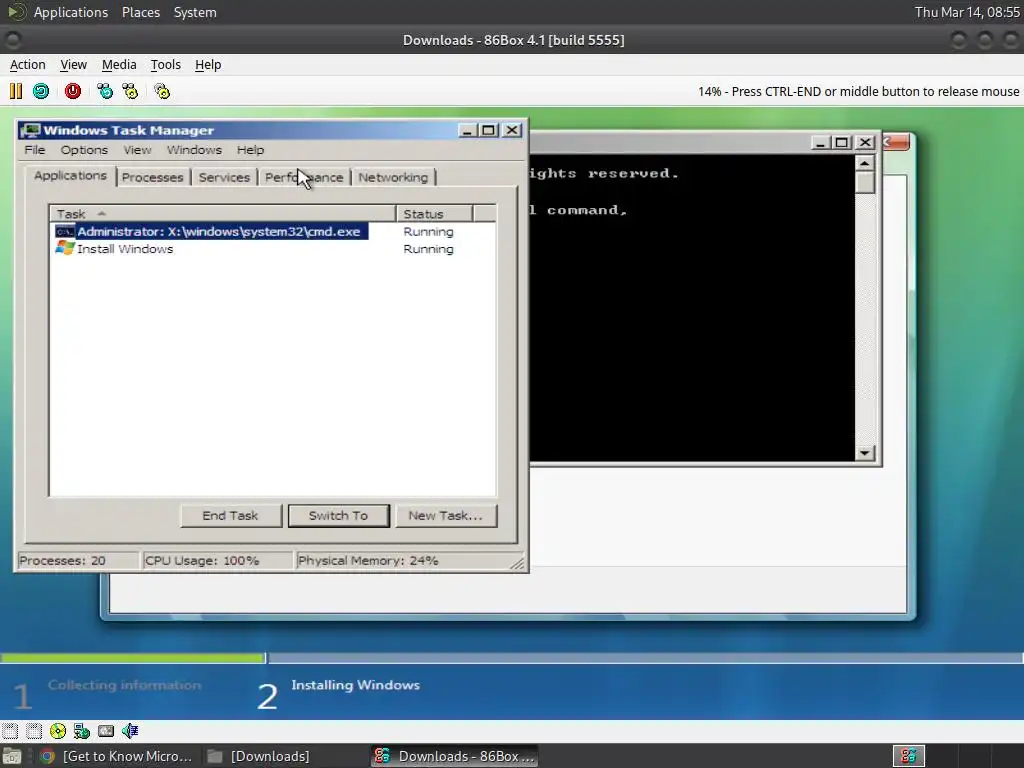This screenshot has width=1024, height=768.
Task: Switch to the Services tab
Action: (224, 177)
